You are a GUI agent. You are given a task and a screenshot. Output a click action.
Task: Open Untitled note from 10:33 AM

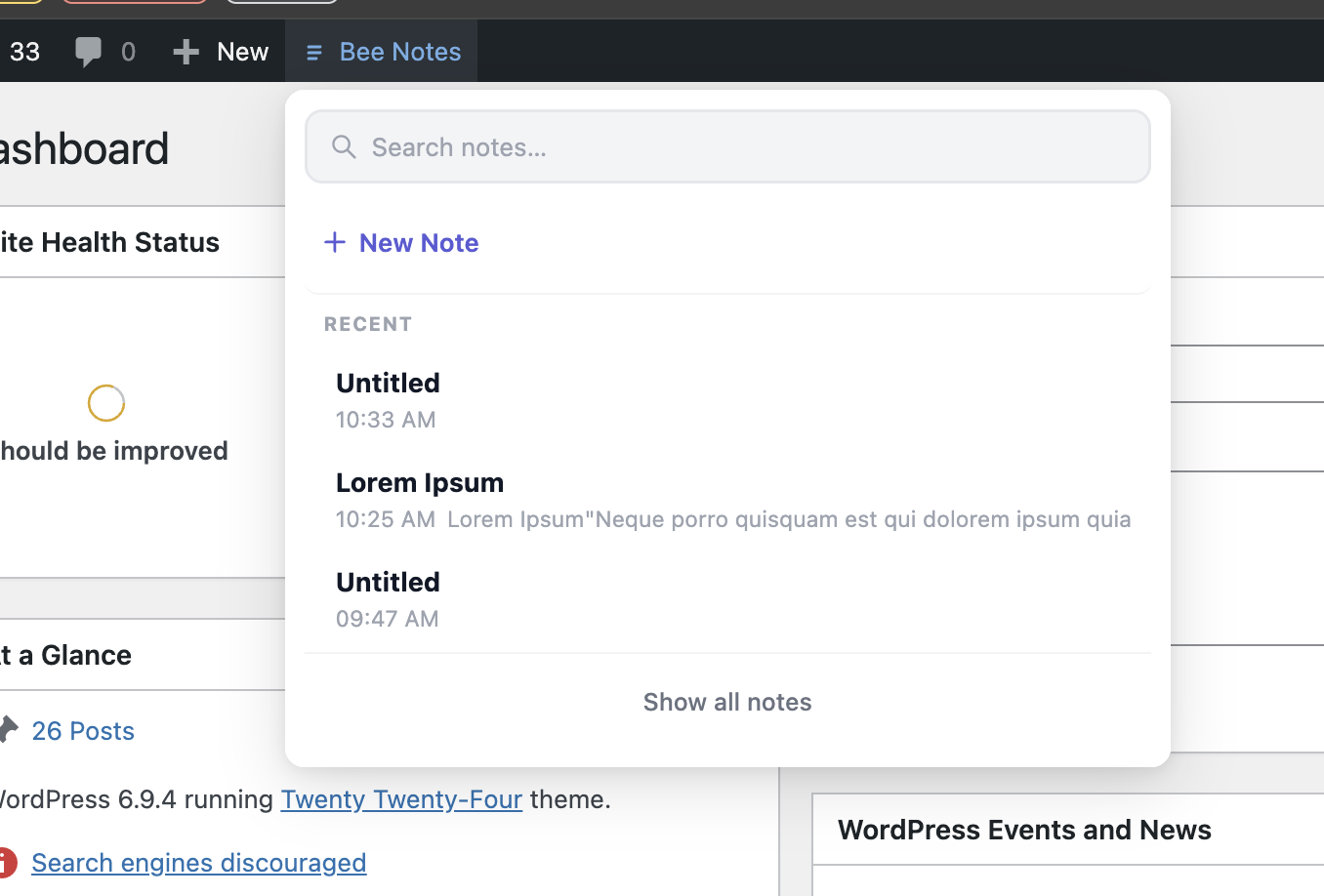[x=727, y=400]
